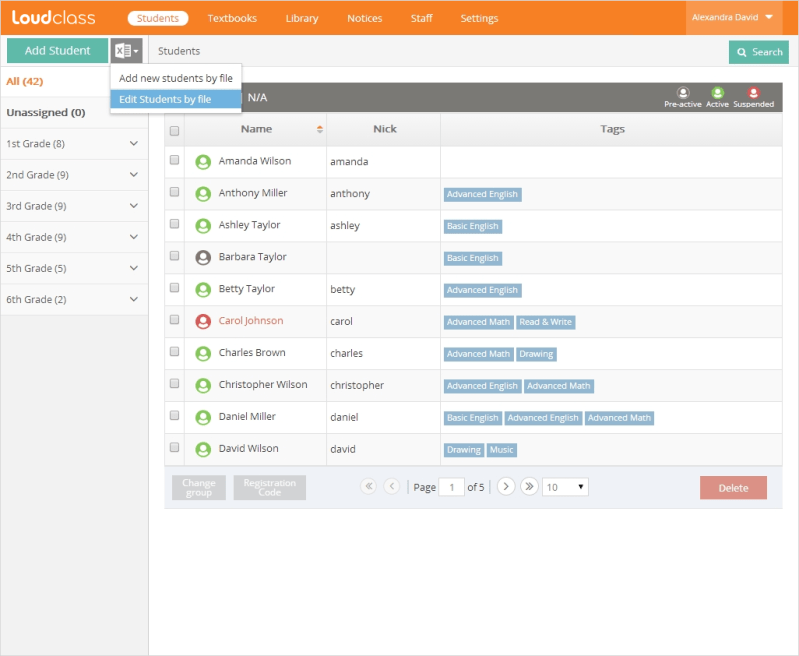This screenshot has width=799, height=656.
Task: Go to the Staff tab
Action: (x=421, y=18)
